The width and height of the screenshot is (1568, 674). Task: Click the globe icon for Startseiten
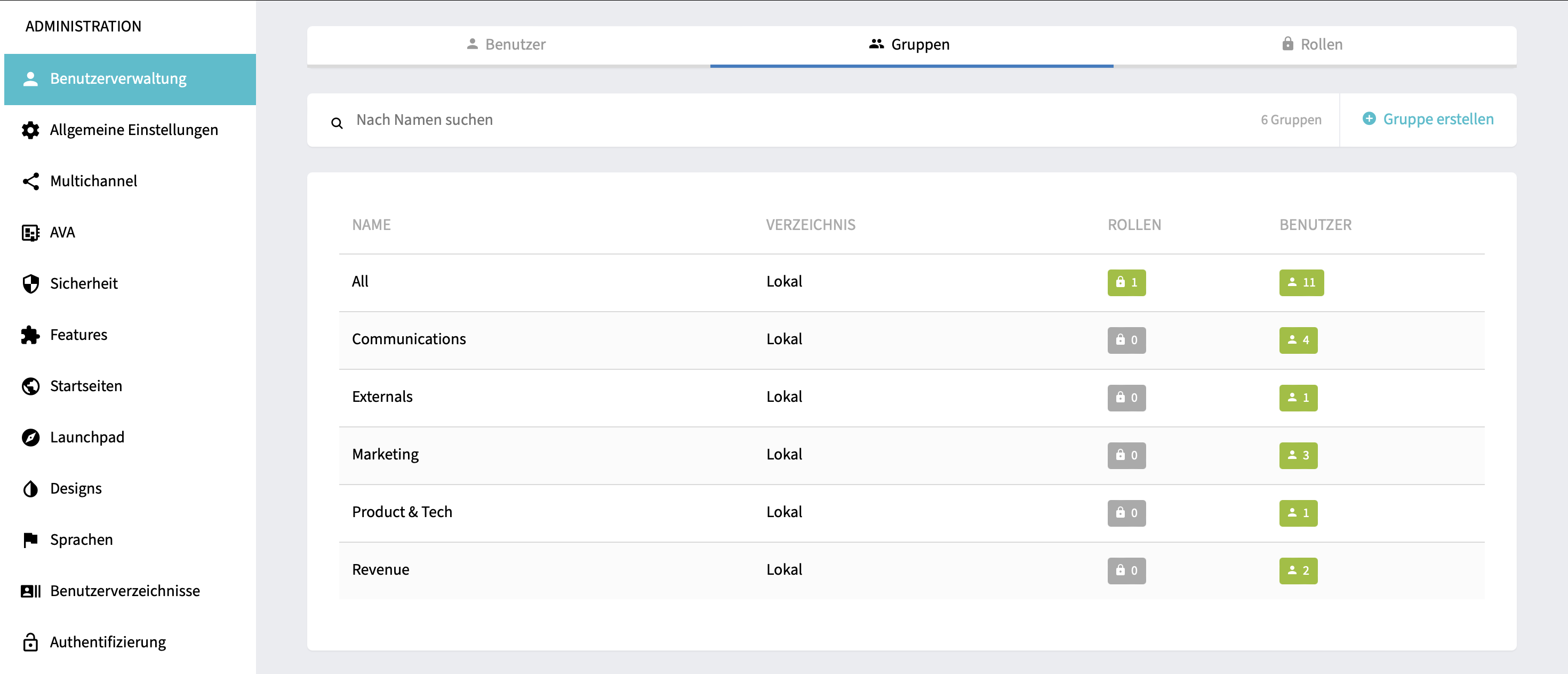tap(30, 386)
